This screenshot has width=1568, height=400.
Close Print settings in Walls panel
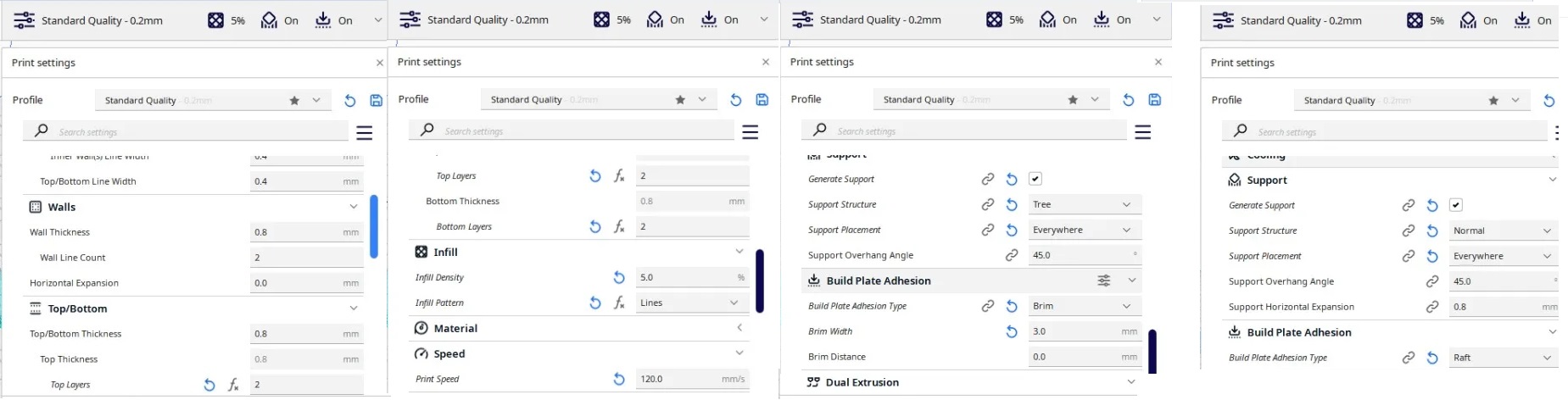[x=380, y=63]
